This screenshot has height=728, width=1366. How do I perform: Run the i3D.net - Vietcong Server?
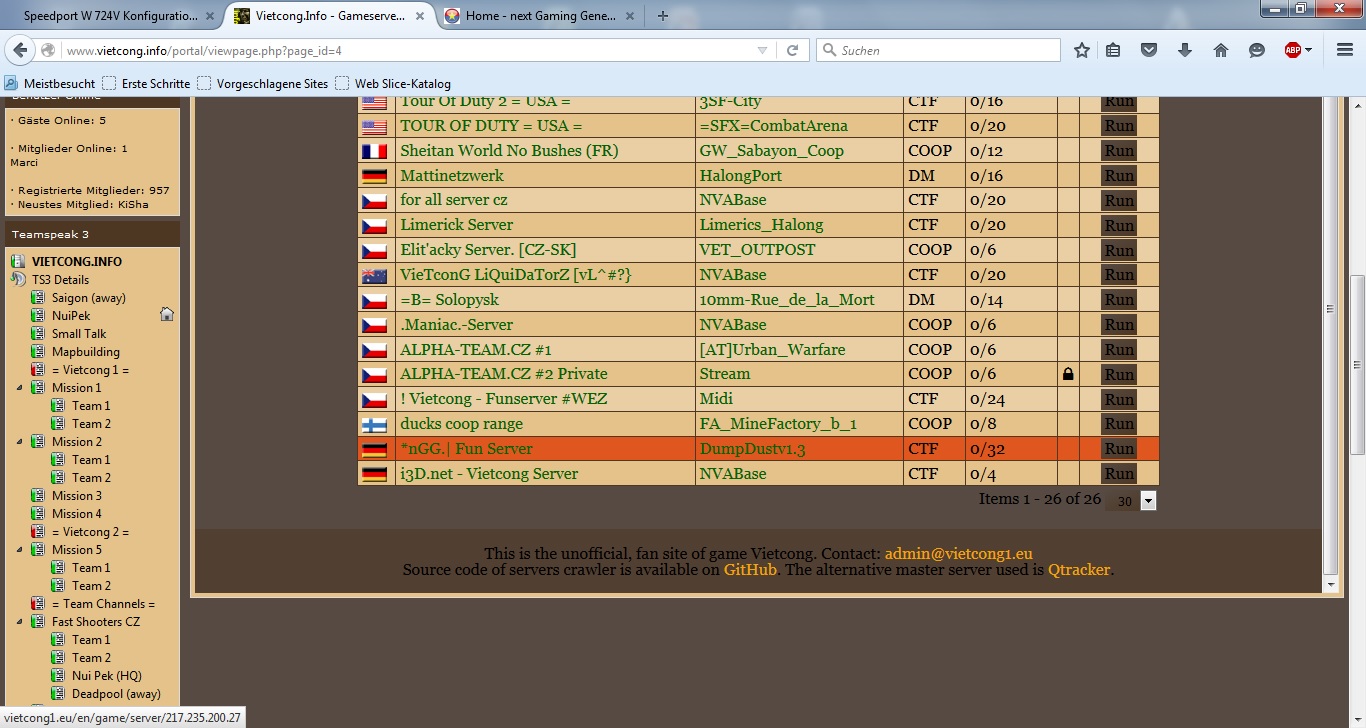point(1119,474)
